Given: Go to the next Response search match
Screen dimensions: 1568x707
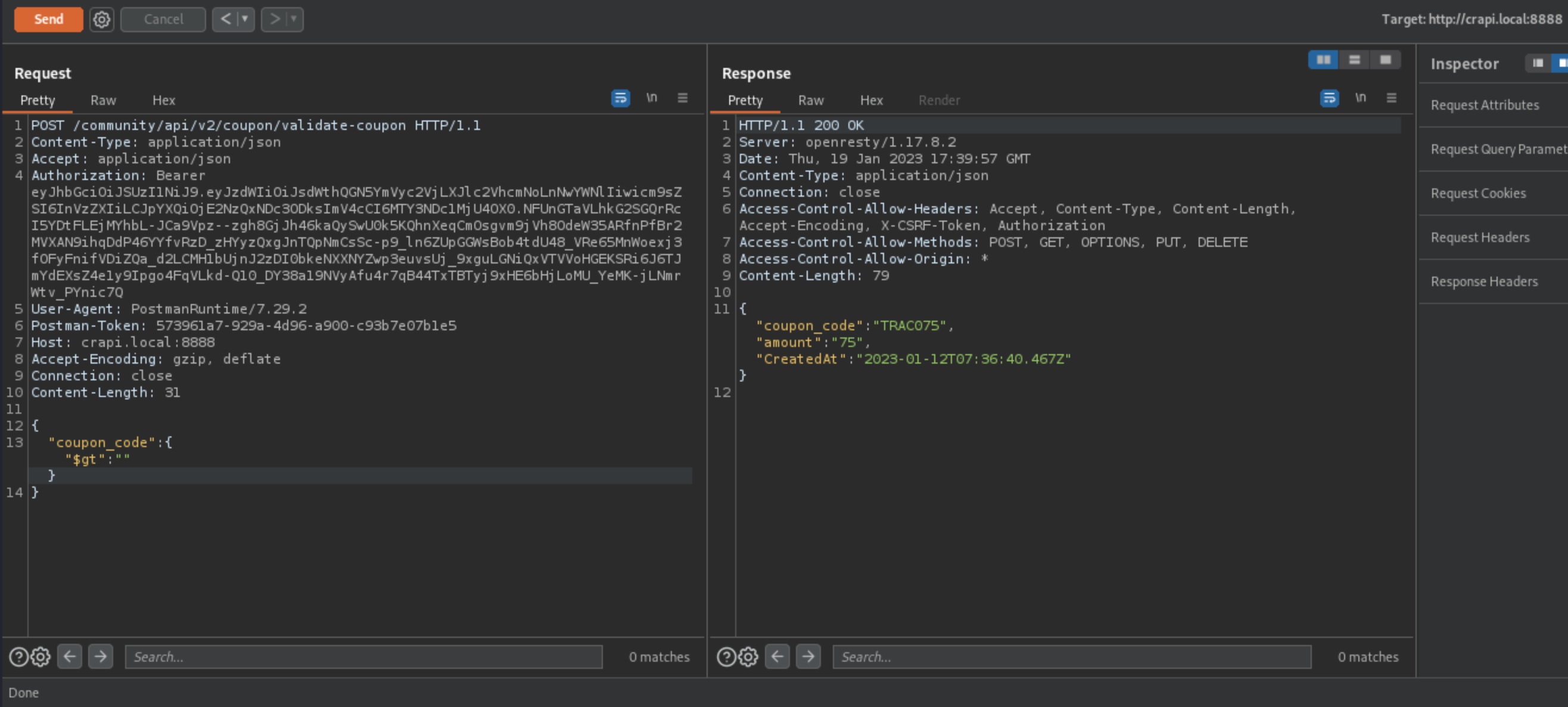Looking at the screenshot, I should (808, 656).
